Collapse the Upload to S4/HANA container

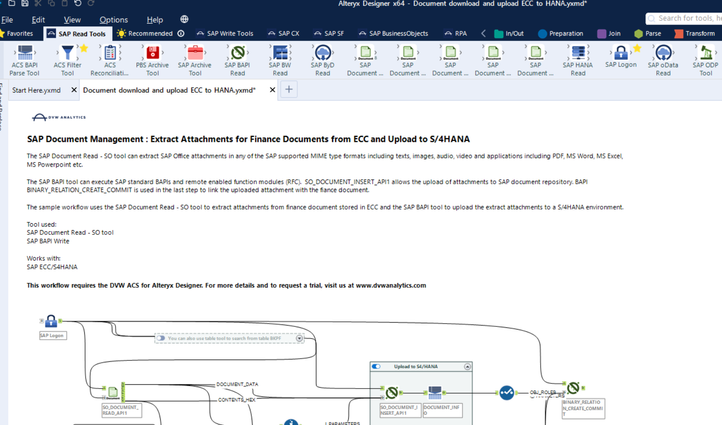click(x=467, y=367)
